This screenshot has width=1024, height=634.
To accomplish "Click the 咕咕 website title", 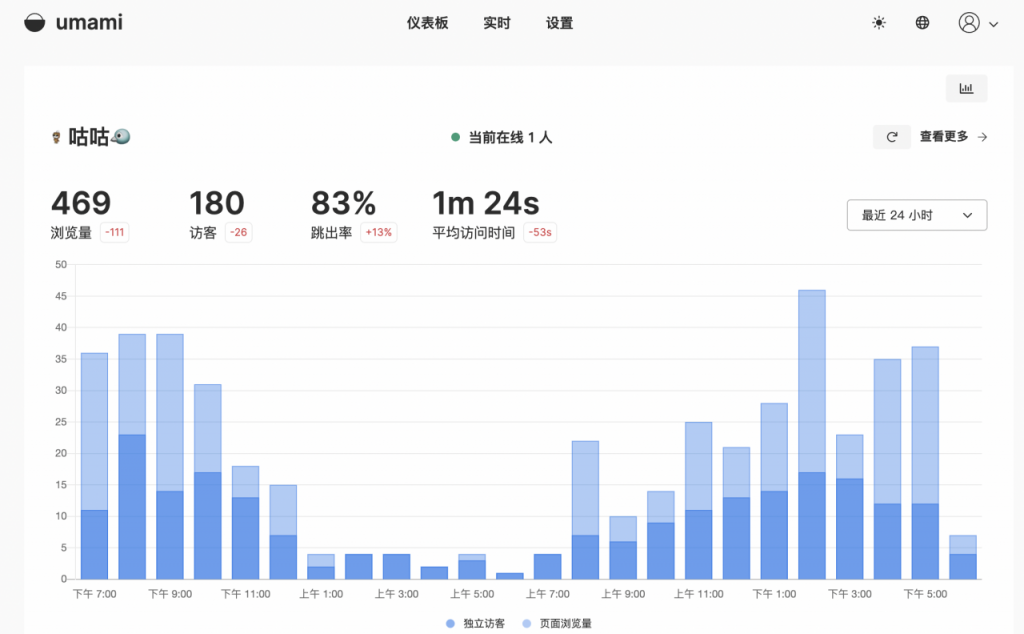I will 90,137.
